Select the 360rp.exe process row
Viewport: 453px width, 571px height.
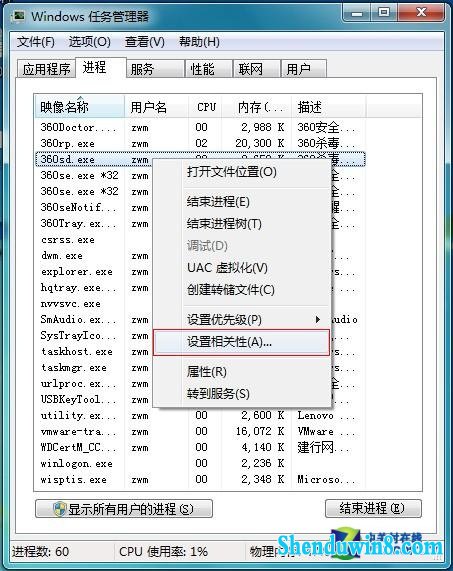200,143
